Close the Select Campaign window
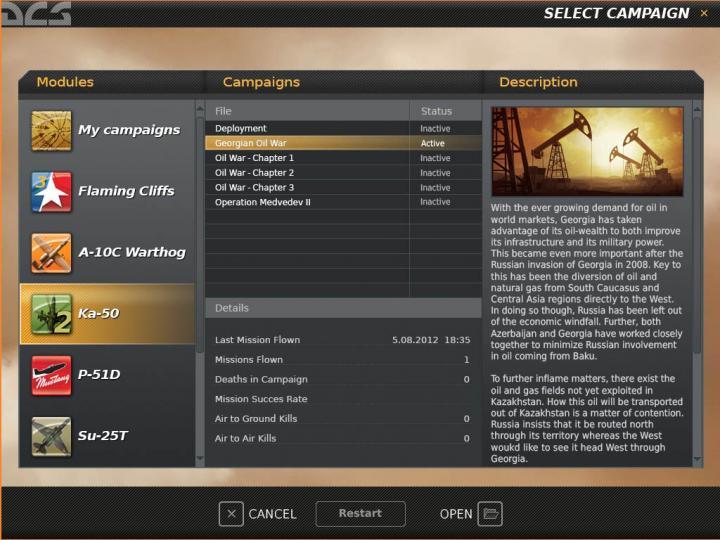Screen dimensions: 720x540 coord(703,13)
